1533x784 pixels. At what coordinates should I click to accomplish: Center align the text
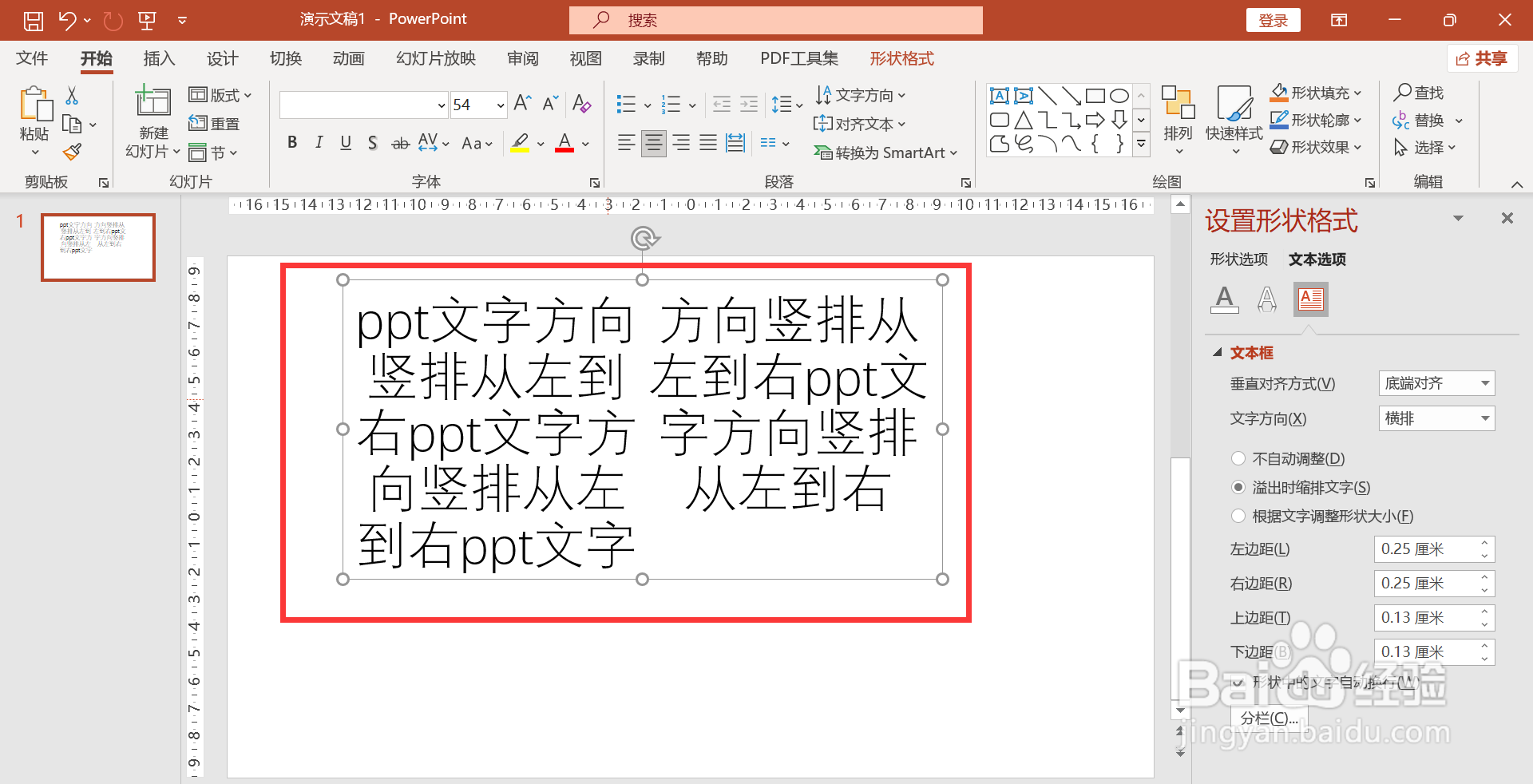(653, 143)
